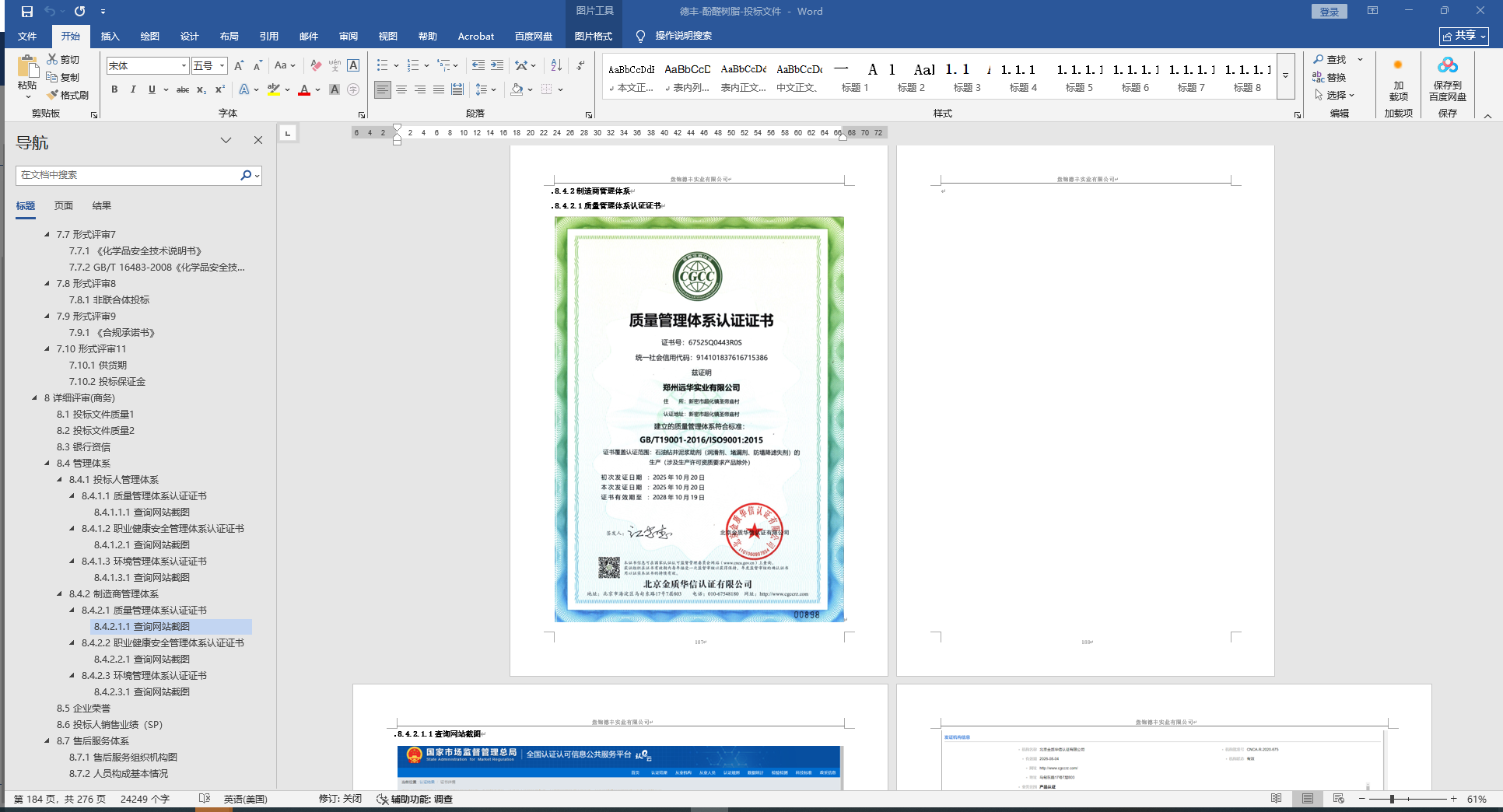Screen dimensions: 1503x812
Task: Click the 共享 share button
Action: (x=1463, y=36)
